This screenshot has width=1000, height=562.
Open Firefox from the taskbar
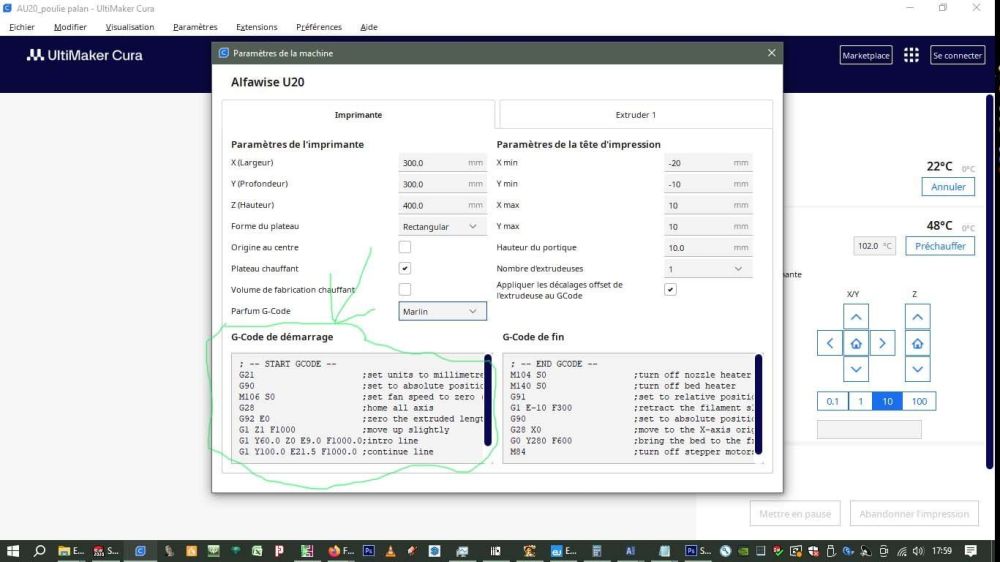[341, 551]
